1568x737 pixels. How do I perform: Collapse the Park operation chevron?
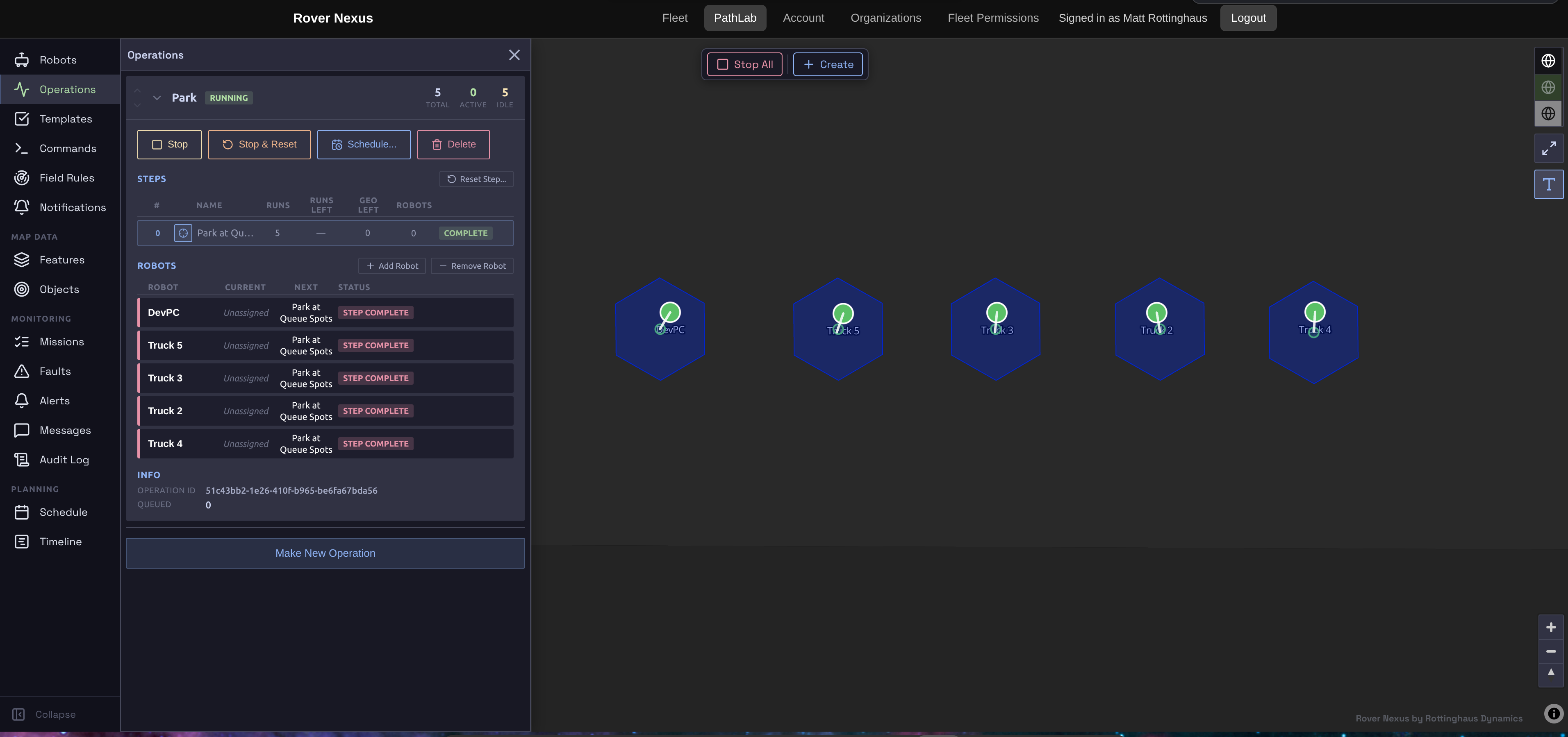(x=157, y=98)
